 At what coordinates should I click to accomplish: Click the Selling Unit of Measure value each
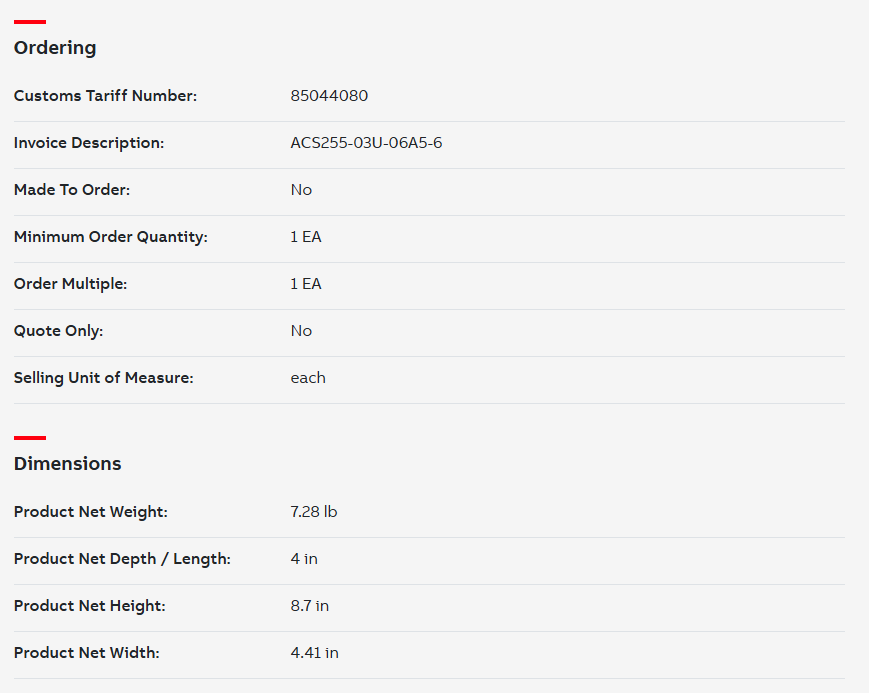[308, 378]
